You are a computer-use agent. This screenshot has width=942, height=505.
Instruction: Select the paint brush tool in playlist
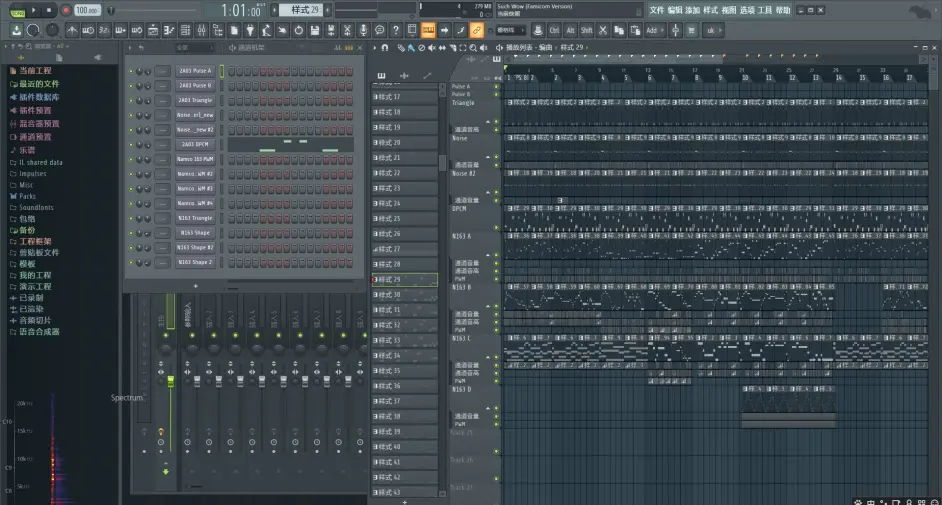point(411,47)
